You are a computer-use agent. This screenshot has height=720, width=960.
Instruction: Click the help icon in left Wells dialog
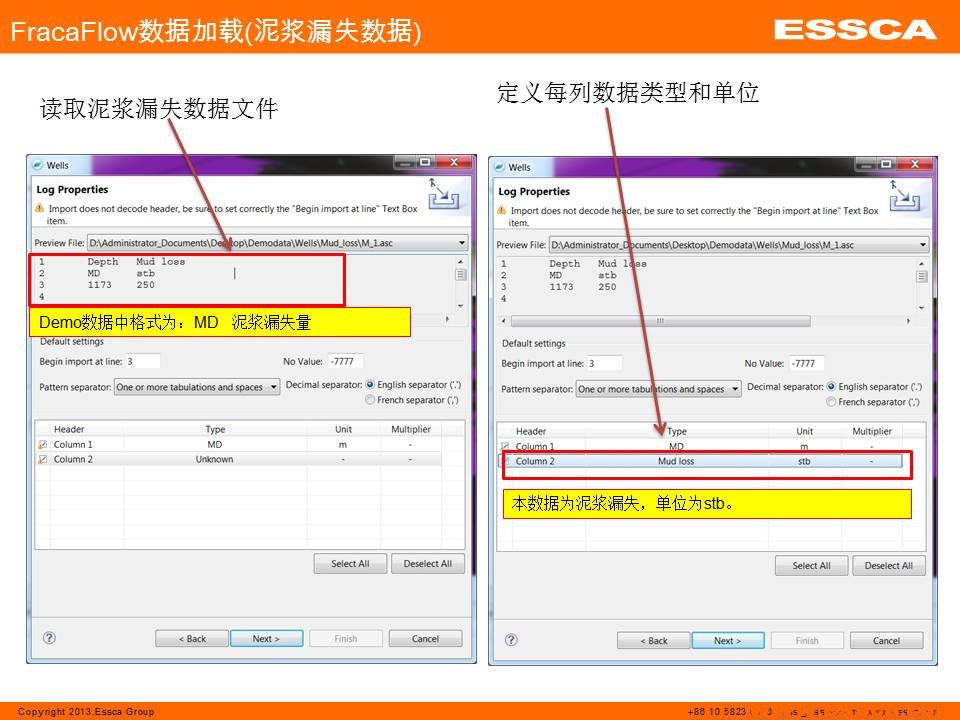(49, 638)
